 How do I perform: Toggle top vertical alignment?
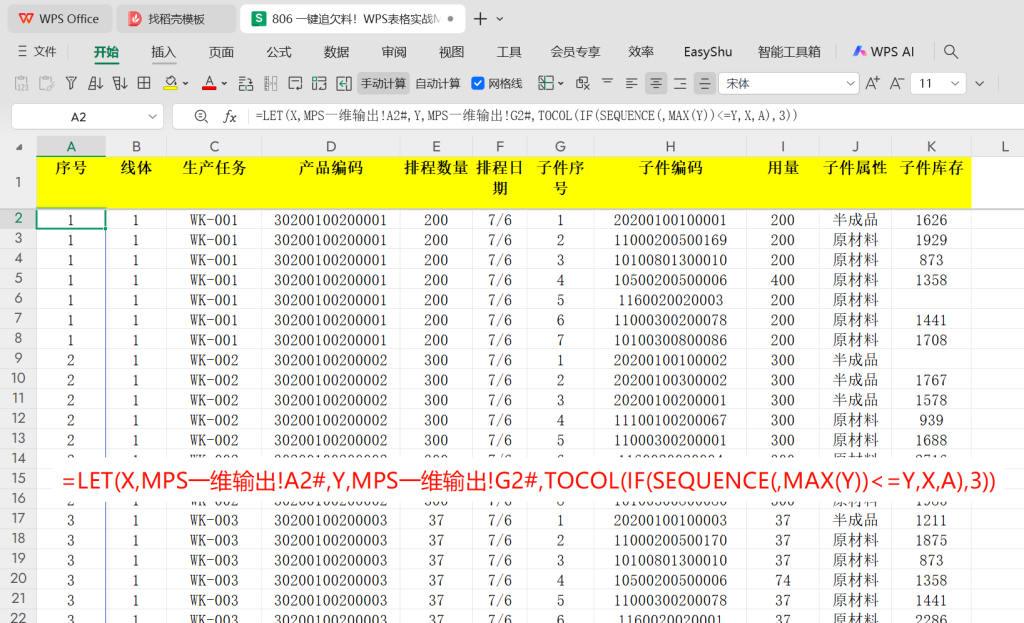[x=607, y=82]
